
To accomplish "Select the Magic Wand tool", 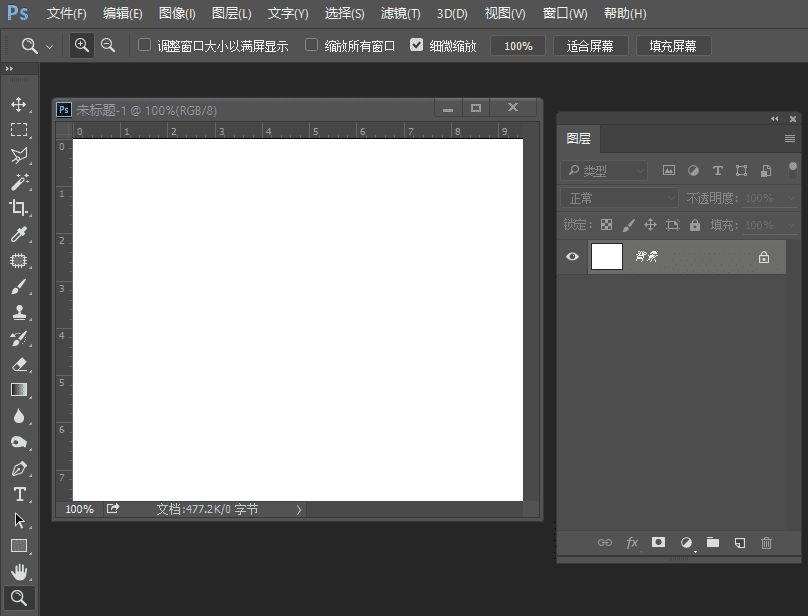I will [x=19, y=182].
